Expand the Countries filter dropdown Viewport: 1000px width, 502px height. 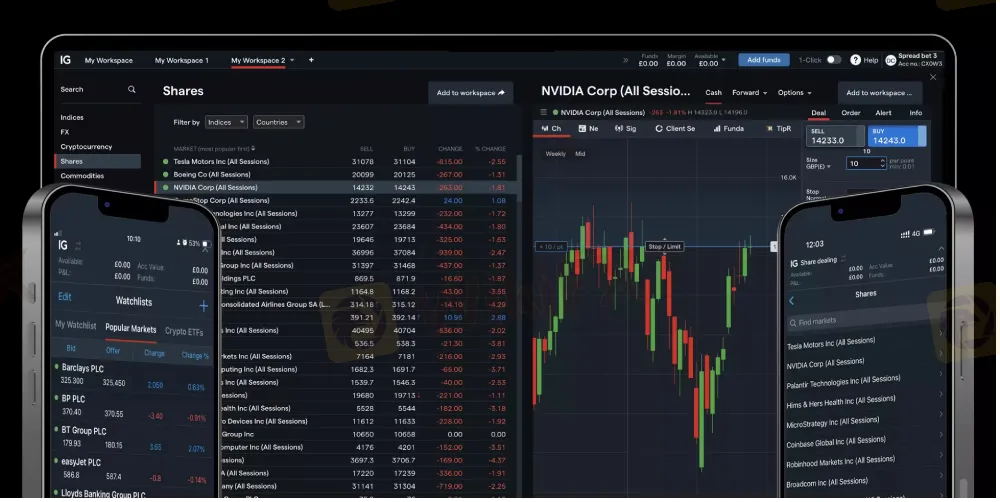(278, 122)
